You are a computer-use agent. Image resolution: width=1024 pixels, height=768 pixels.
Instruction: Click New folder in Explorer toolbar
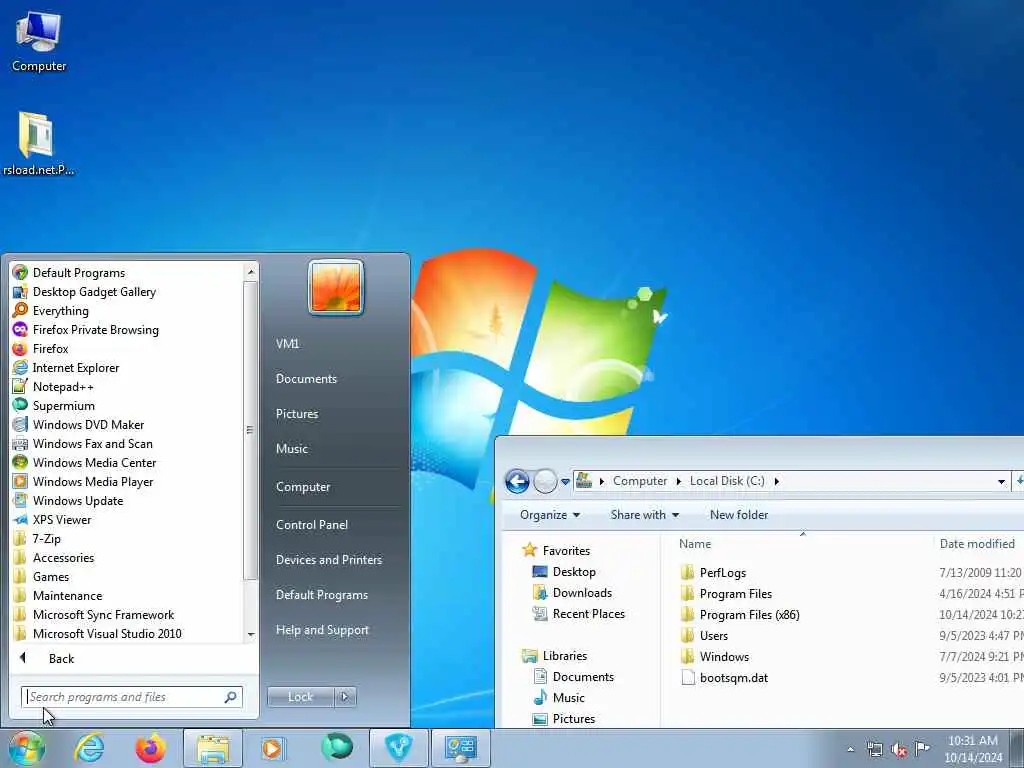(739, 515)
